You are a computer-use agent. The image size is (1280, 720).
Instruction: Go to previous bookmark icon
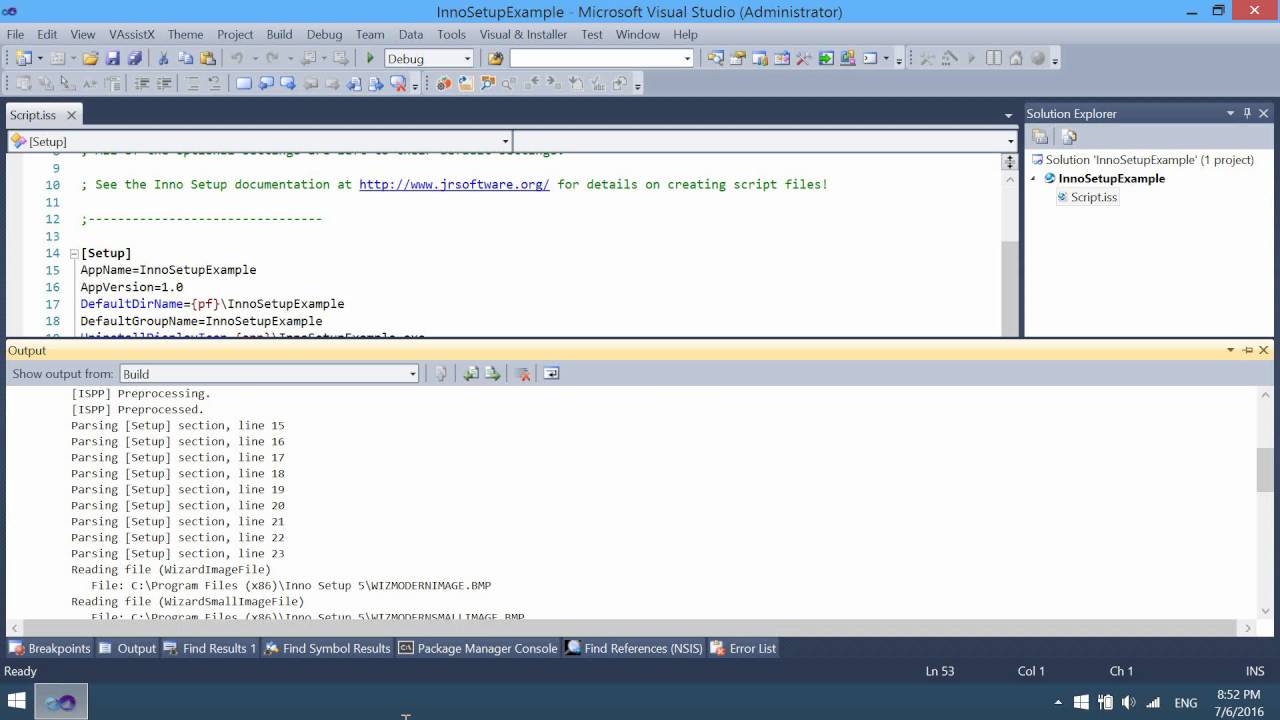click(265, 84)
